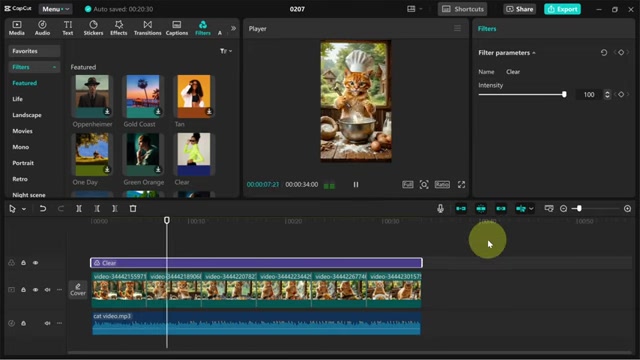Viewport: 640px width, 360px height.
Task: Pause the video playback
Action: (356, 184)
